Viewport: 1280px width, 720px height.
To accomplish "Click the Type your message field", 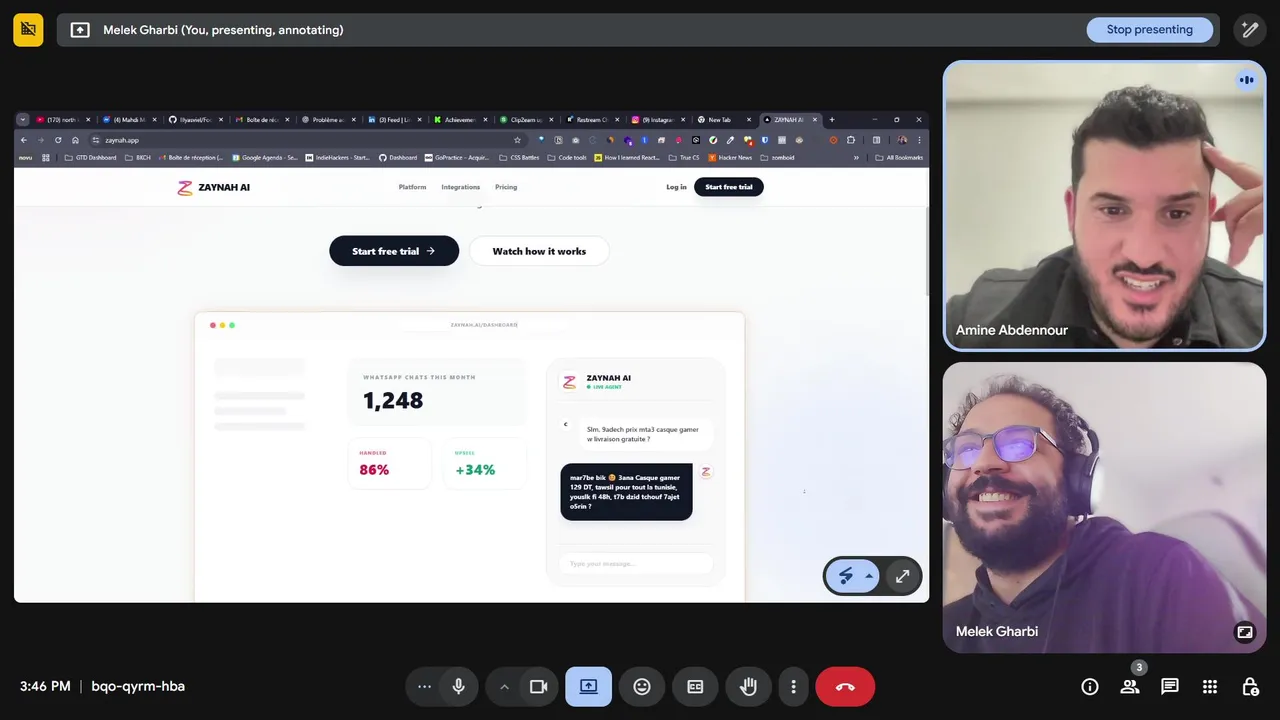I will tap(636, 564).
